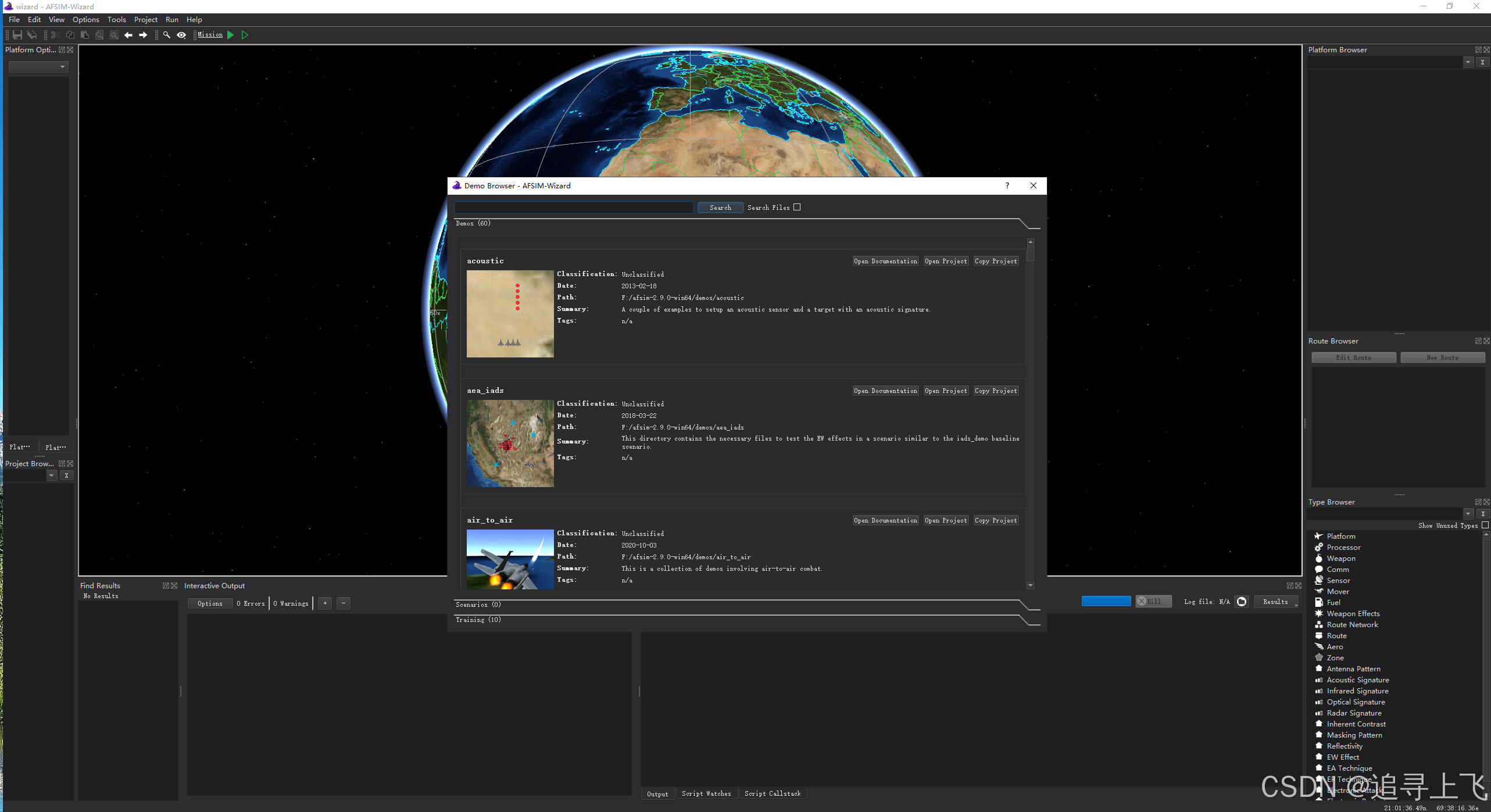1491x812 pixels.
Task: Expand the Training (10) section
Action: pos(478,620)
